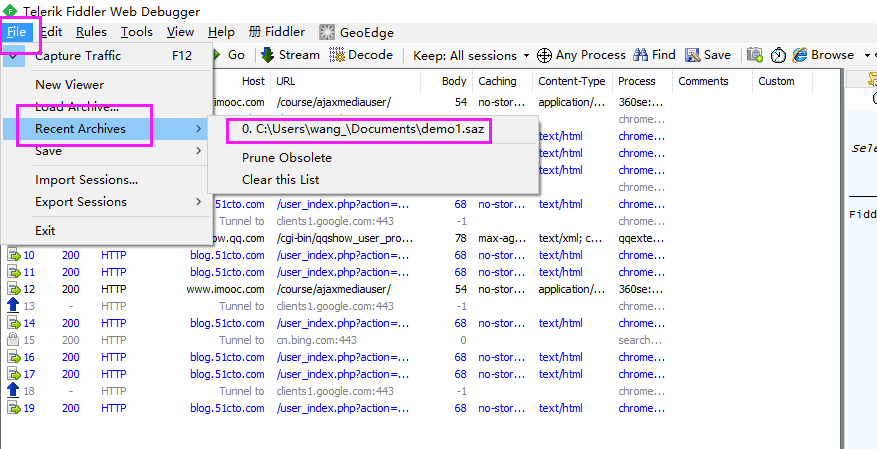Viewport: 877px width, 449px height.
Task: Select www.imooc.com host in row 12
Action: tap(225, 289)
